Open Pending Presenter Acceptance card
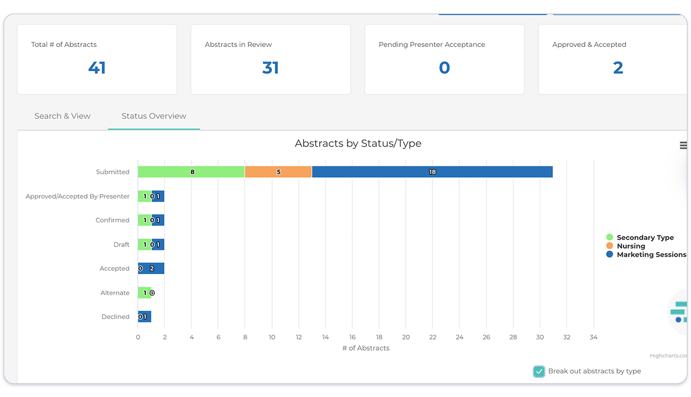Image resolution: width=691 pixels, height=397 pixels. coord(444,59)
